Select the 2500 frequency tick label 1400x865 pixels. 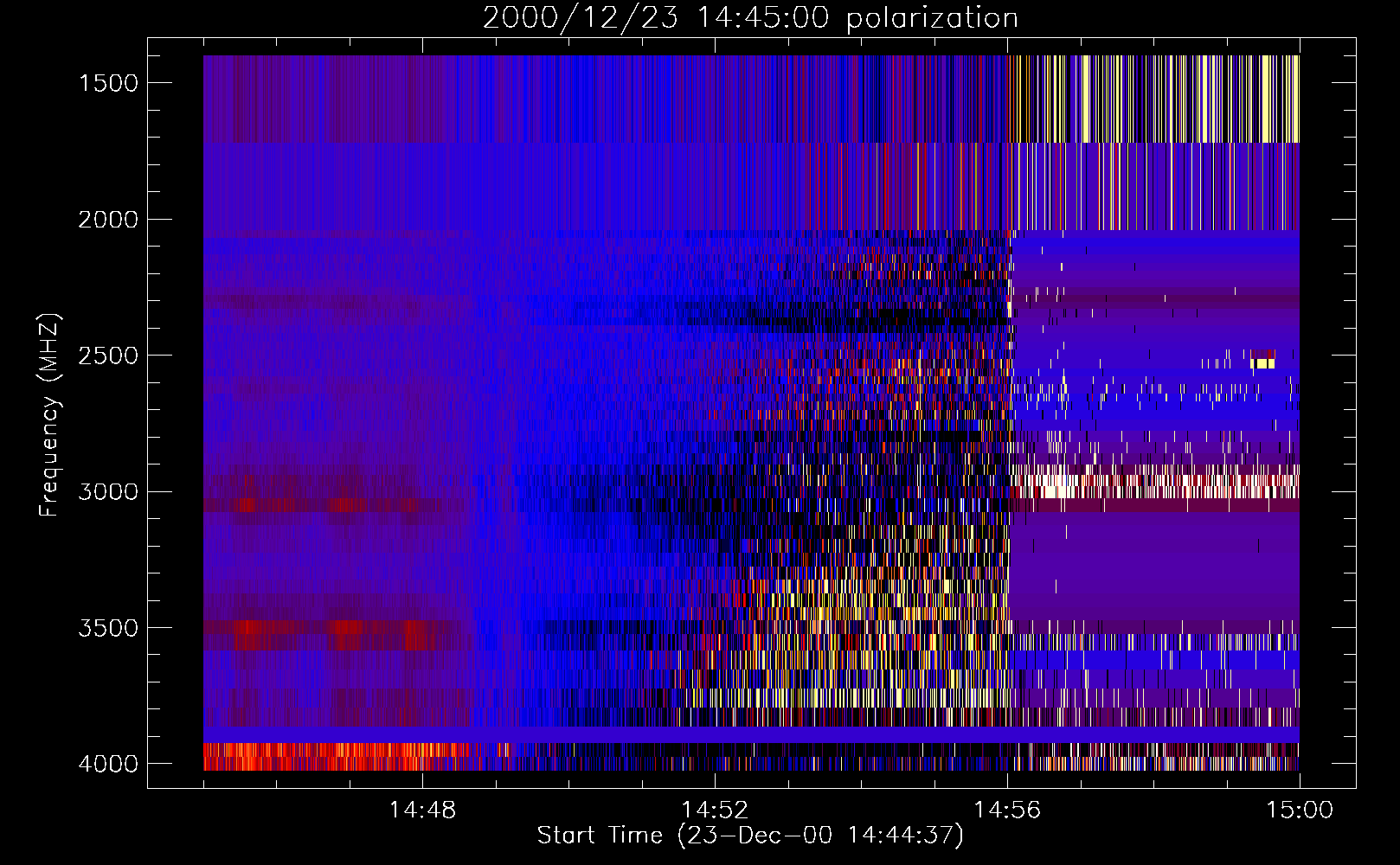point(108,356)
